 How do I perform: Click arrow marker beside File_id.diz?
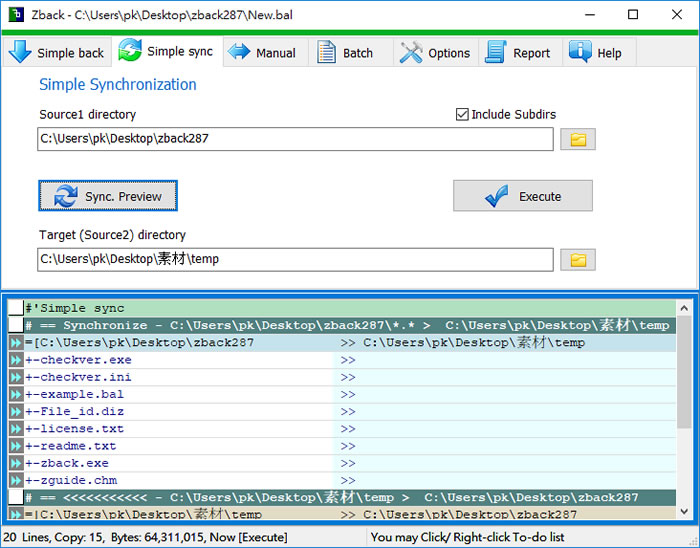[x=16, y=411]
